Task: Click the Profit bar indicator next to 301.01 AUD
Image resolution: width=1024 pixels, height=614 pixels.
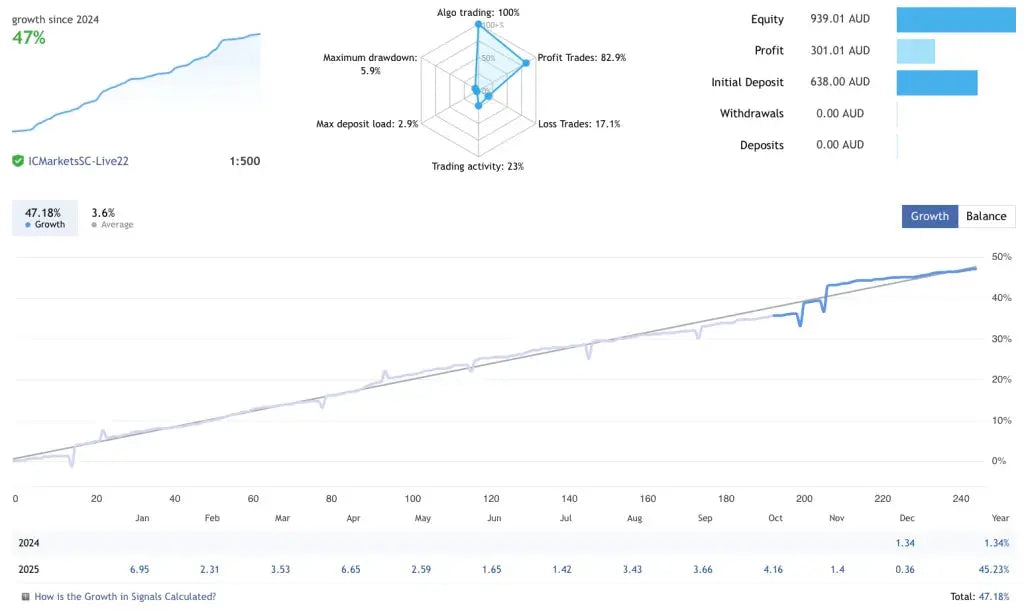Action: point(915,50)
